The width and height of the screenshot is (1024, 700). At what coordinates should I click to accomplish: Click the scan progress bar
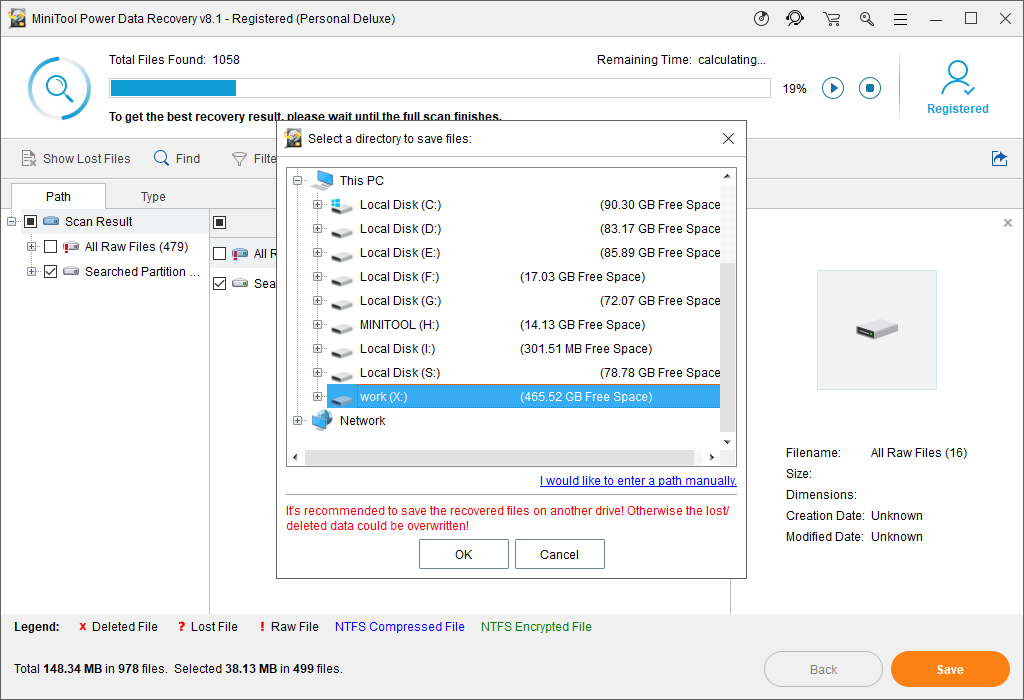pos(440,88)
